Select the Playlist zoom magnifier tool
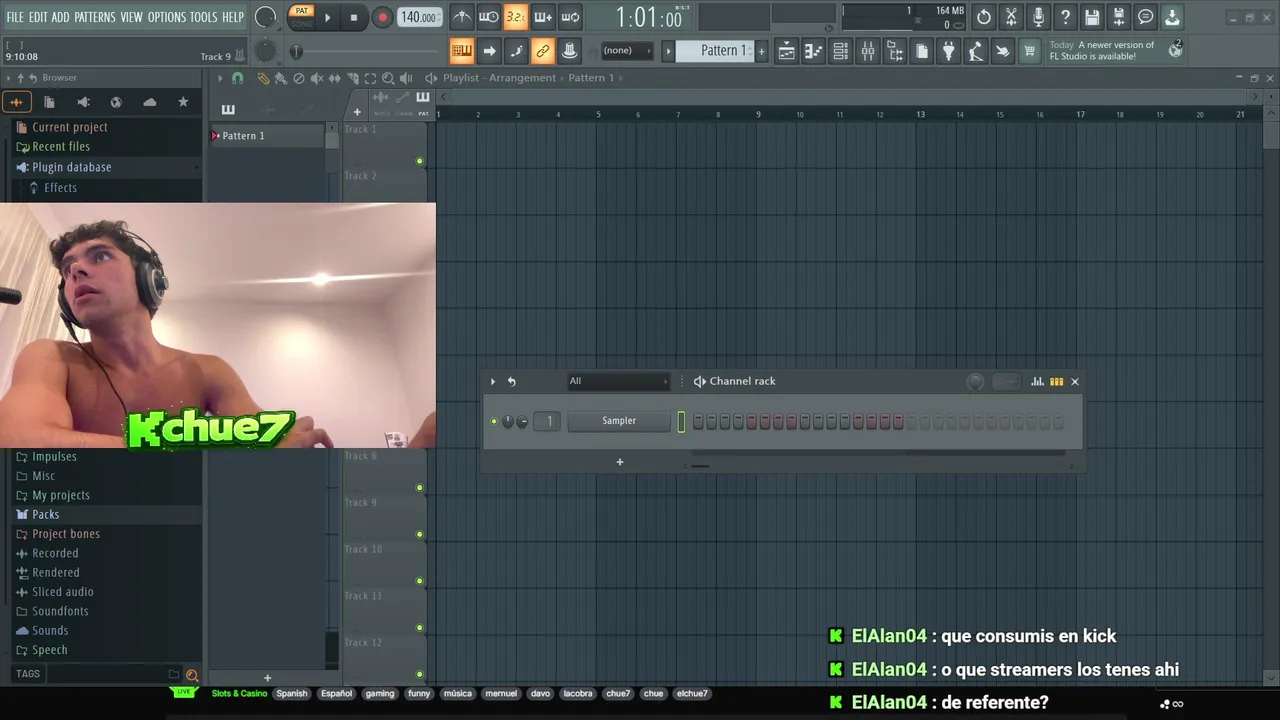Viewport: 1280px width, 720px height. coord(388,78)
